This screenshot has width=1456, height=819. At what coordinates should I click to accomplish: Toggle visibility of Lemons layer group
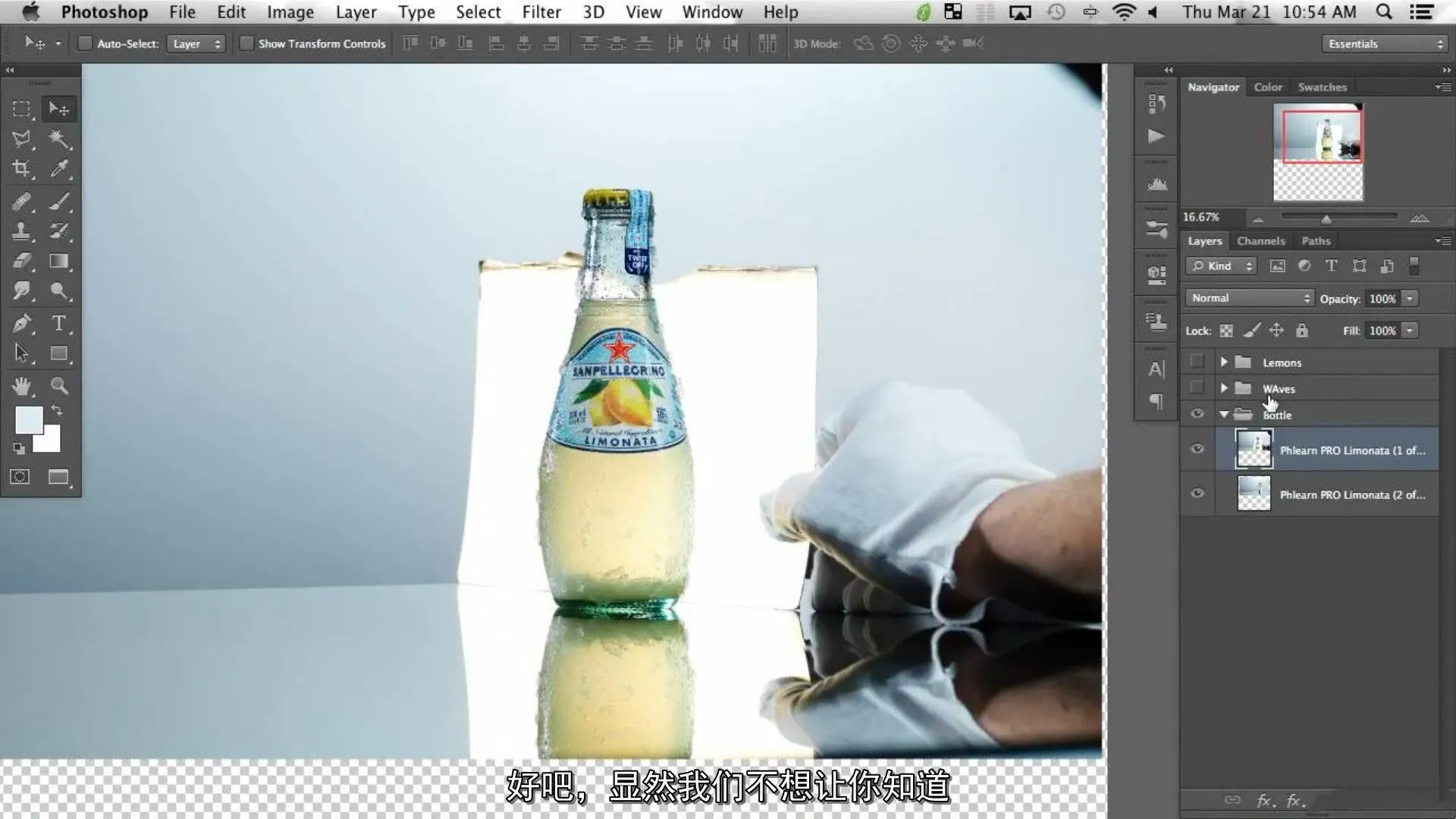click(1197, 362)
